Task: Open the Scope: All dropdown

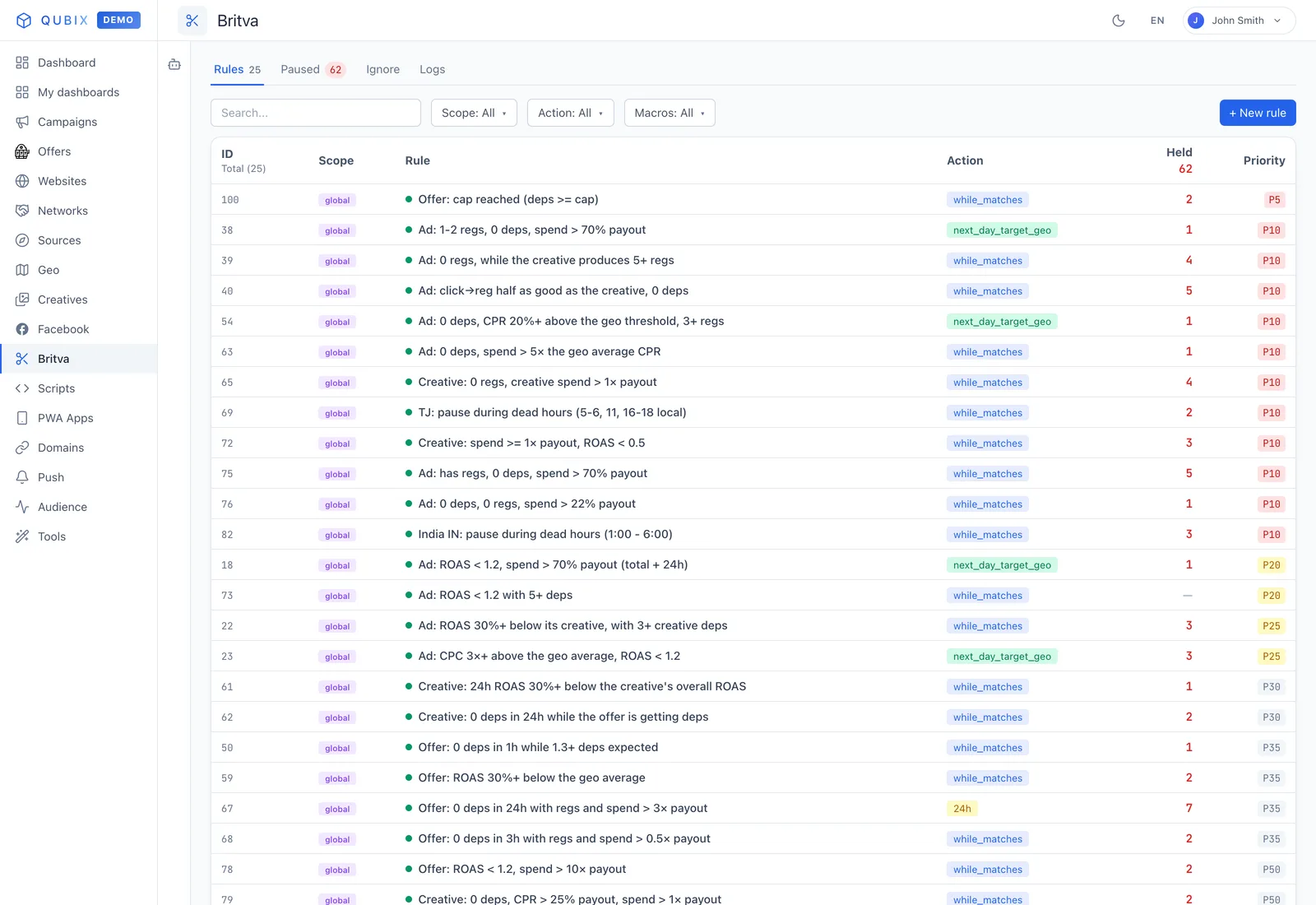Action: tap(474, 113)
